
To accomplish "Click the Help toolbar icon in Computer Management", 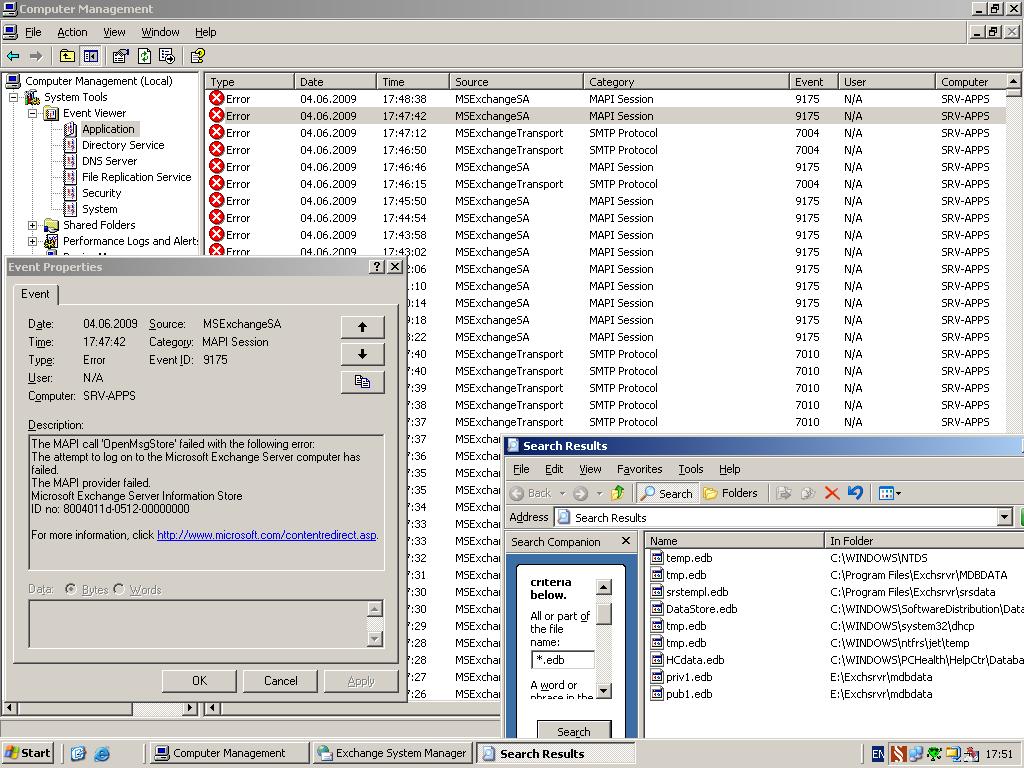I will click(x=197, y=56).
